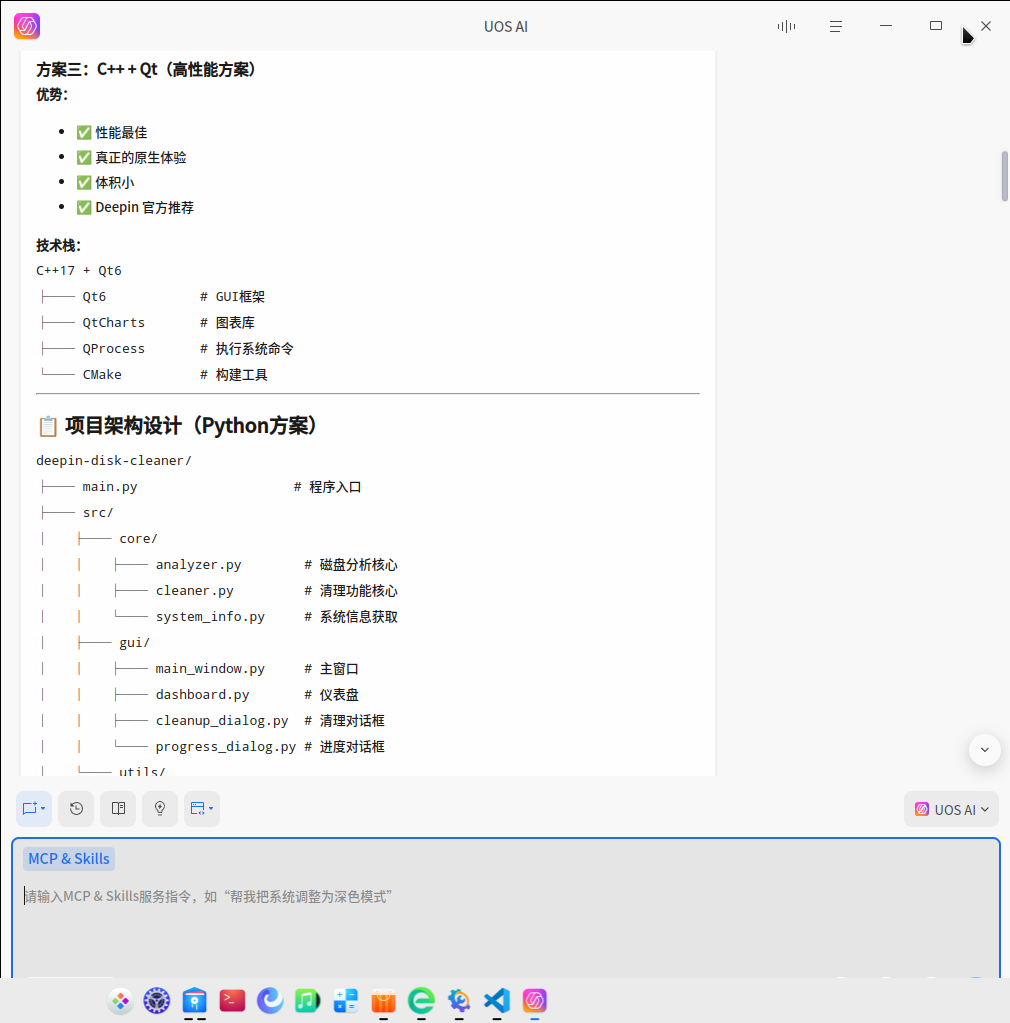
Task: Click the UOS AI icon in the dock
Action: 535,1000
